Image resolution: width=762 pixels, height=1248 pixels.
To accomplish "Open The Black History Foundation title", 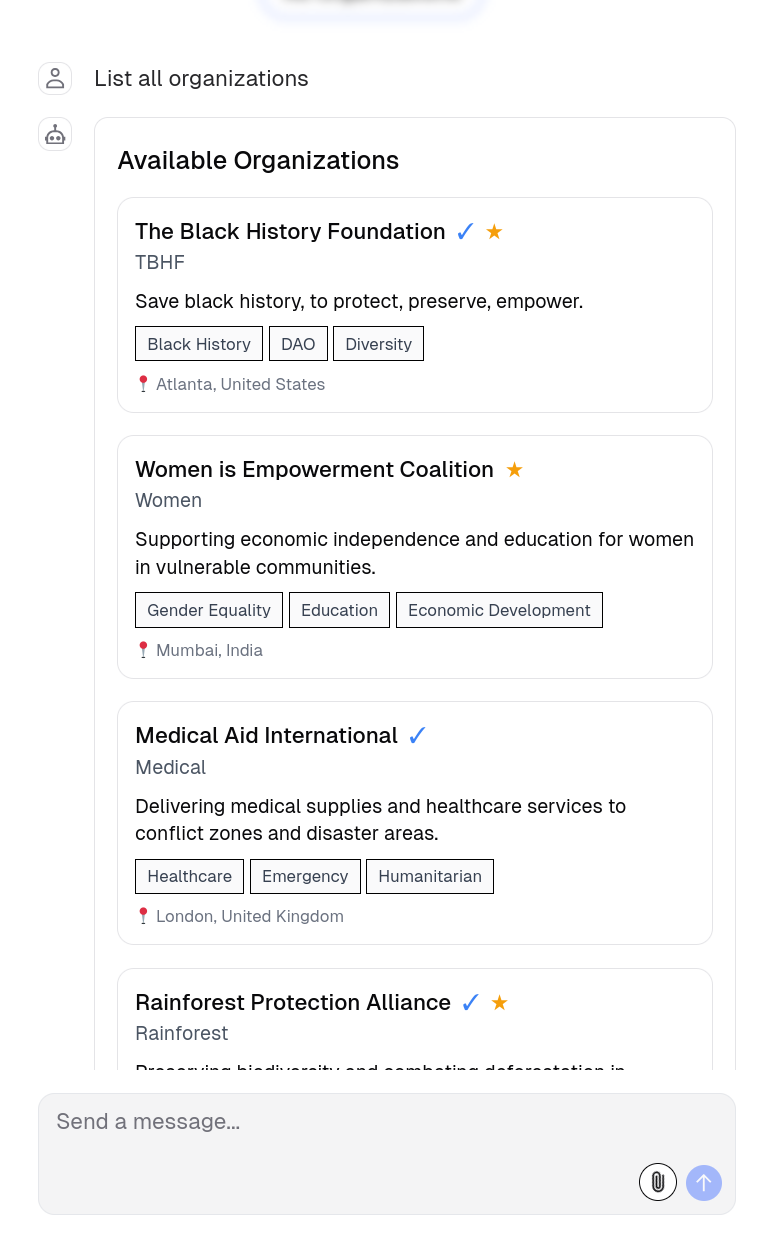I will click(290, 232).
